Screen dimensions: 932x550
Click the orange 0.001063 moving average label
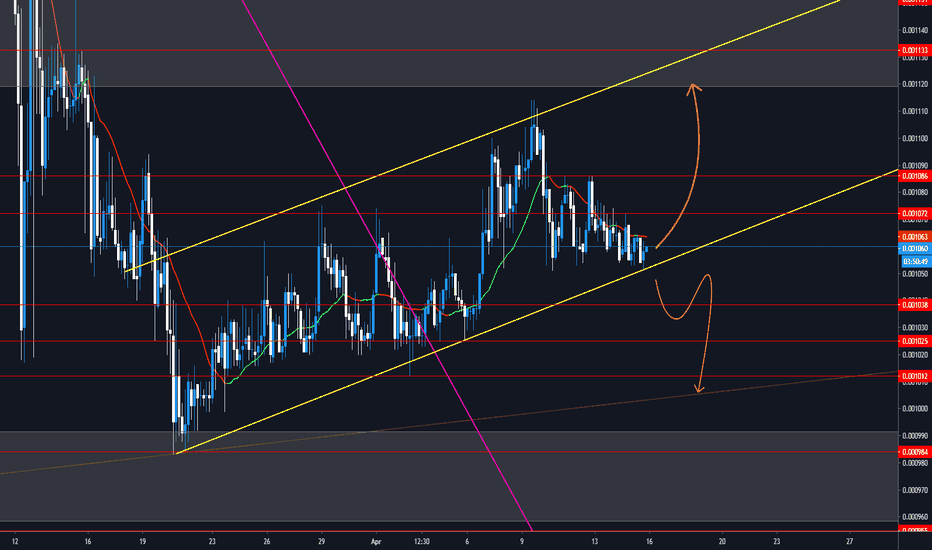[x=915, y=237]
